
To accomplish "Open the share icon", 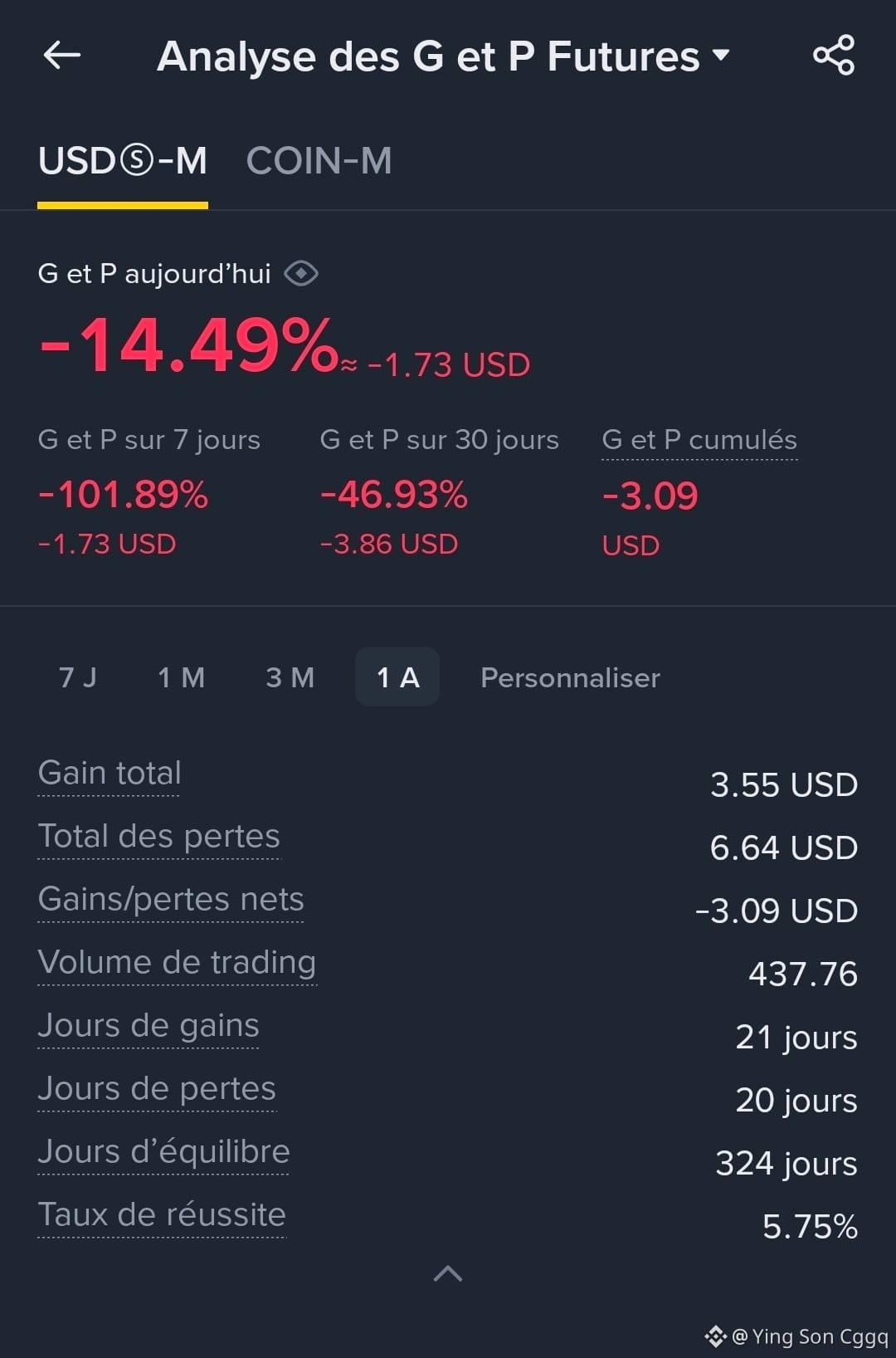I will pos(833,55).
